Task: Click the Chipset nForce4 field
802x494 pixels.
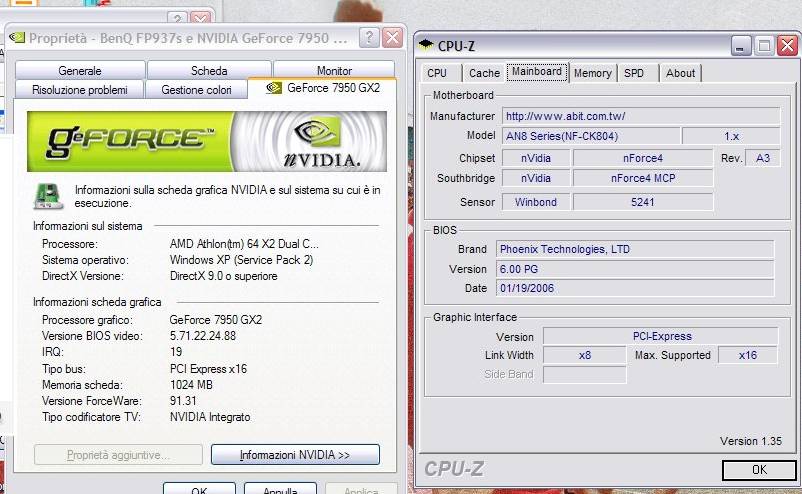Action: point(642,158)
